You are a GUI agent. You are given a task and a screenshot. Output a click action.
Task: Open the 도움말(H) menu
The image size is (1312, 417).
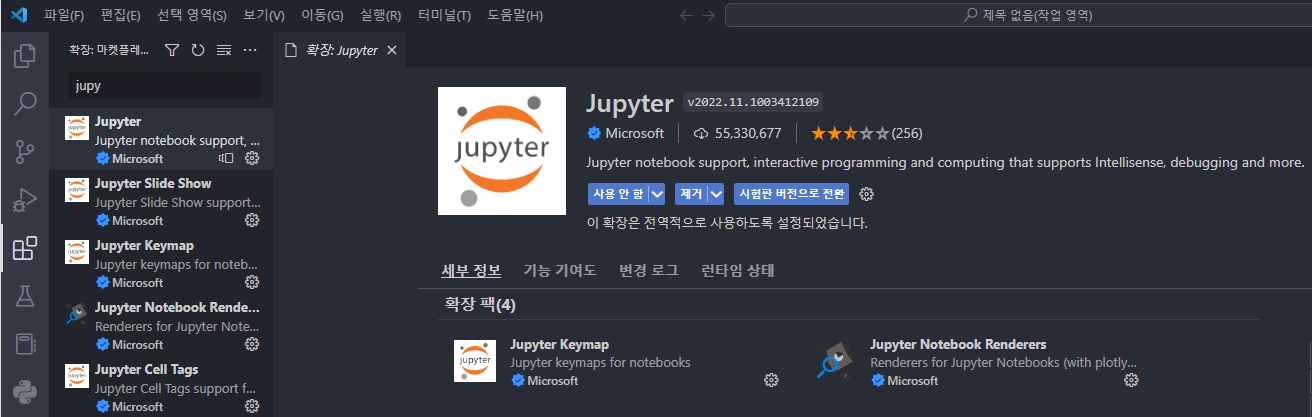pos(515,15)
